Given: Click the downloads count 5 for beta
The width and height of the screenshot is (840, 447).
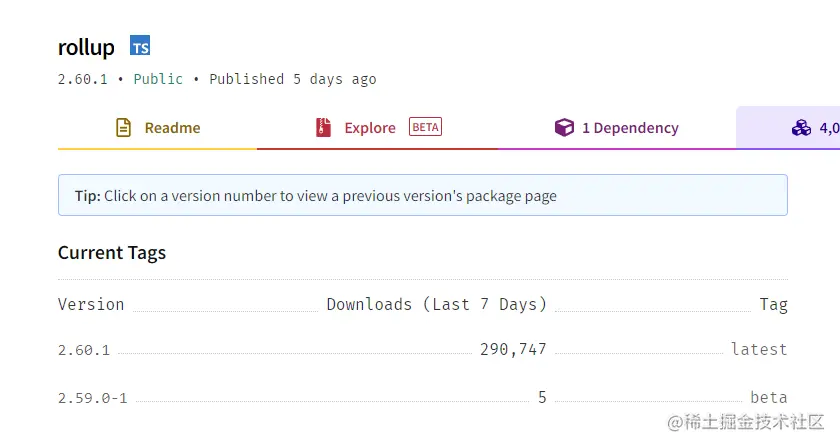Looking at the screenshot, I should point(542,397).
